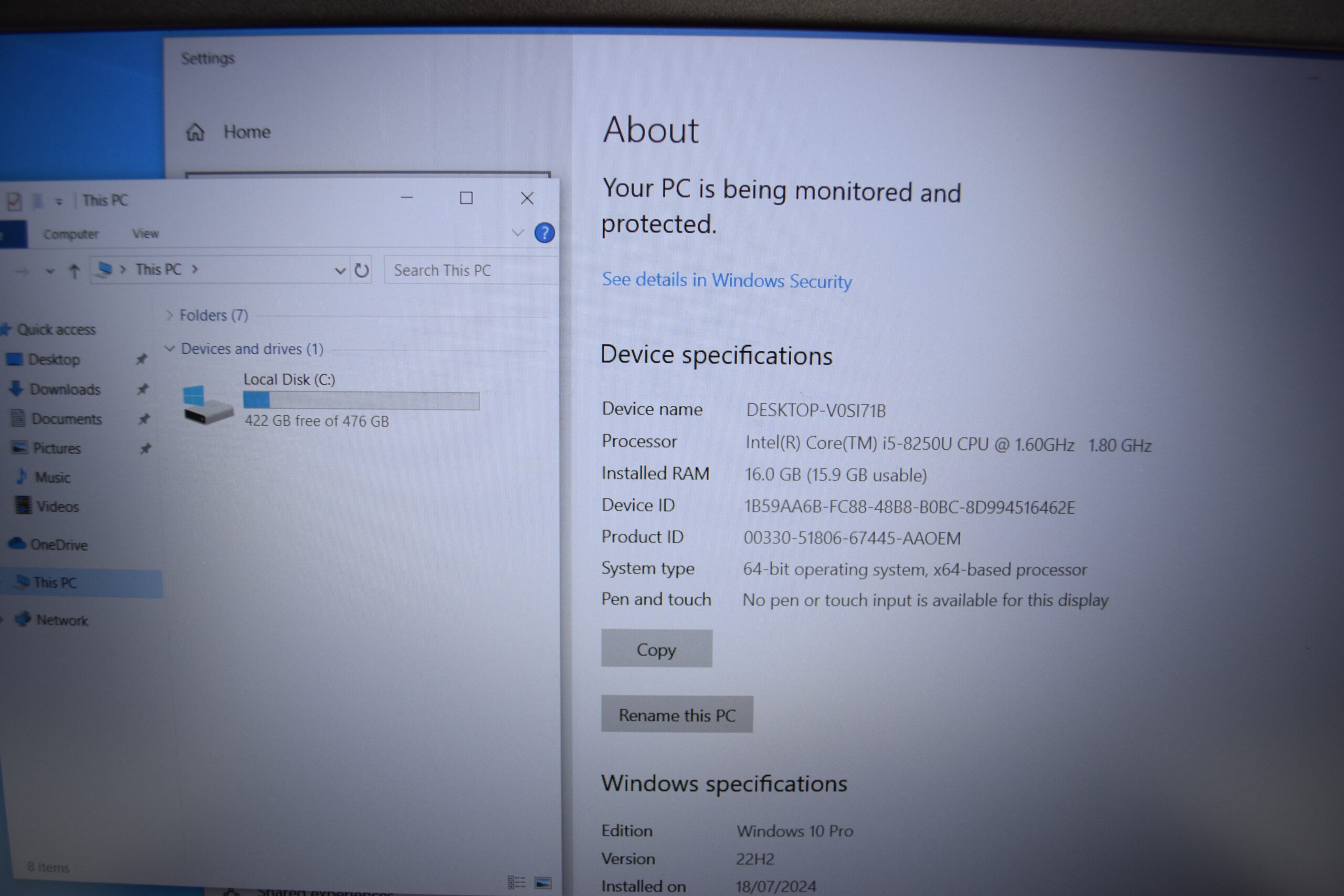Click the Settings search box below Home

pos(367,175)
